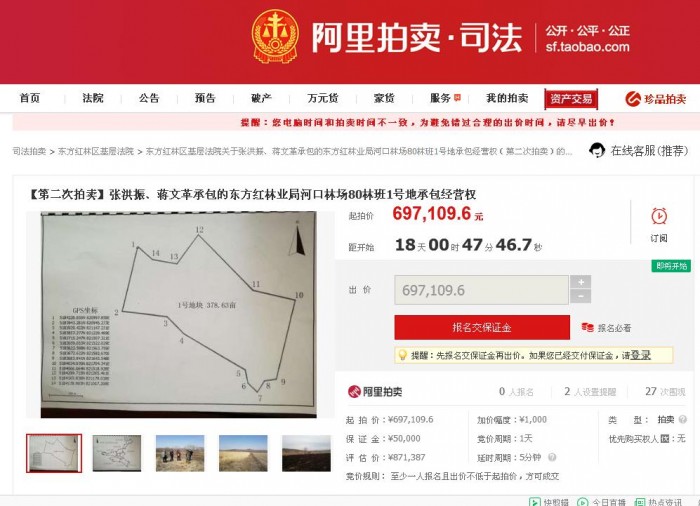Image resolution: width=700 pixels, height=506 pixels.
Task: Increase bid with the plus stepper
Action: (581, 282)
